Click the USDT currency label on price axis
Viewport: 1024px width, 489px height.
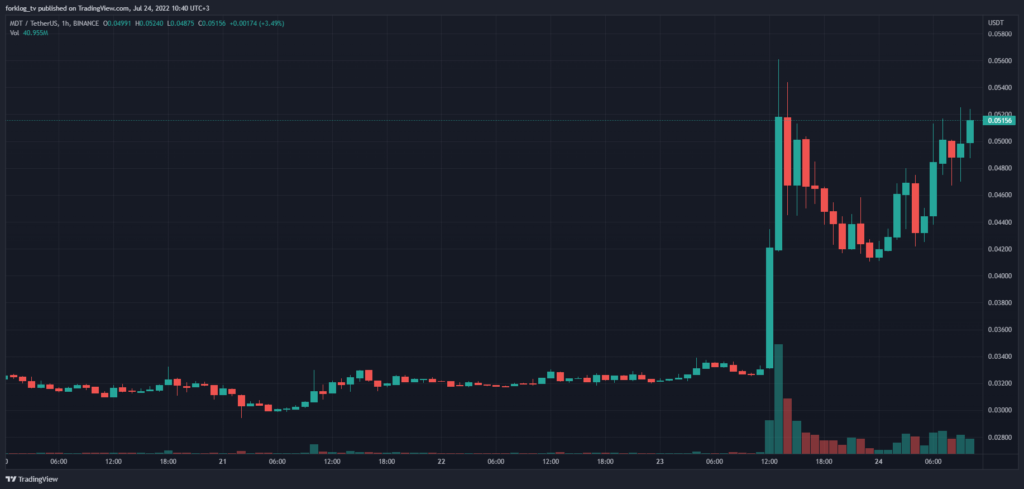(x=995, y=21)
